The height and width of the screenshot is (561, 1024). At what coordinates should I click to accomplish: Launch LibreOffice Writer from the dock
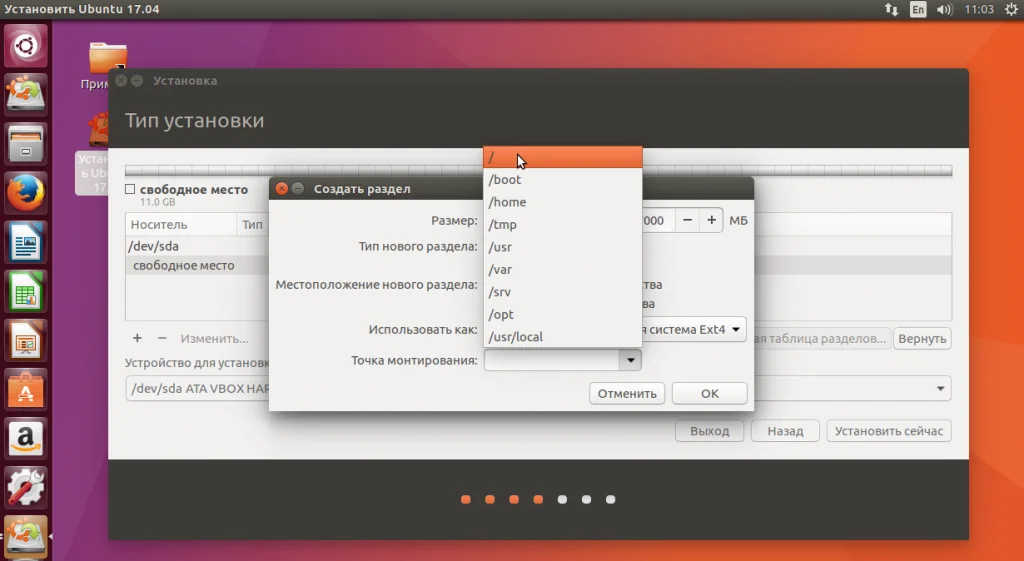[x=25, y=242]
